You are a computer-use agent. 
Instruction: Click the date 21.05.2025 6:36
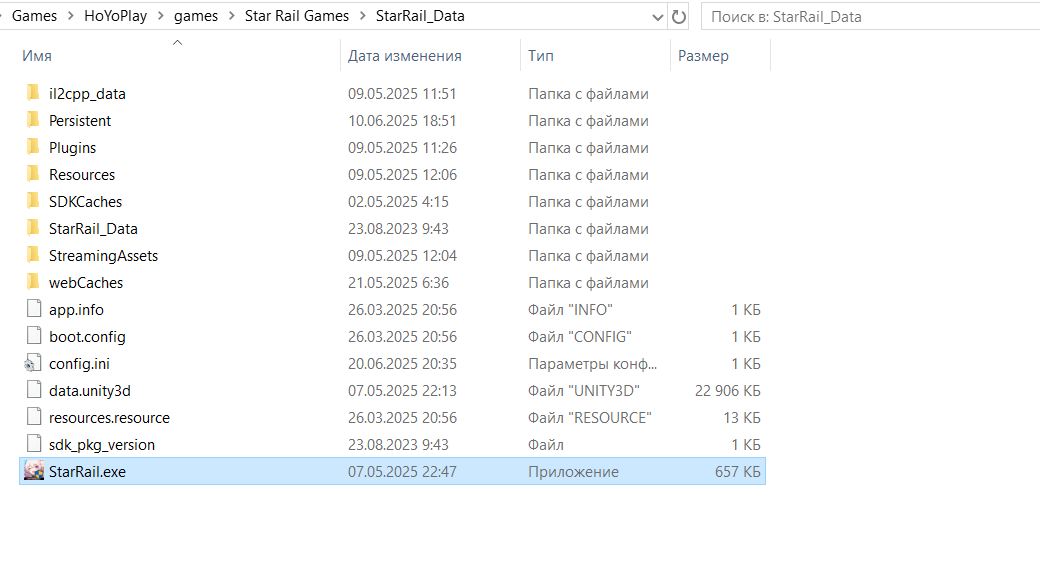pos(398,283)
